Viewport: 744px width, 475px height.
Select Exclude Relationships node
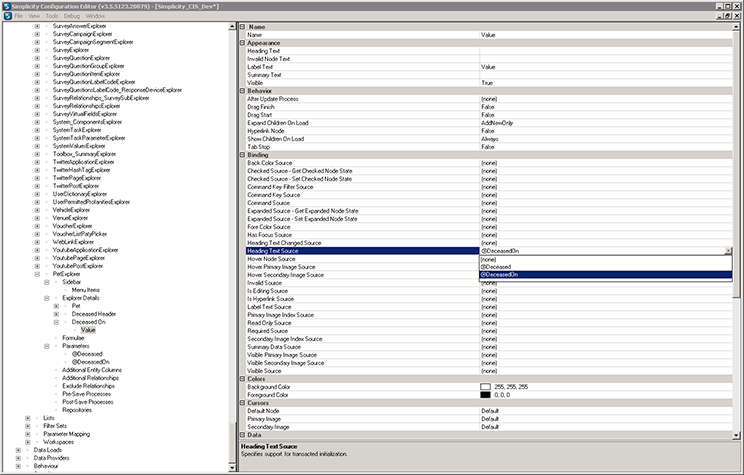88,386
